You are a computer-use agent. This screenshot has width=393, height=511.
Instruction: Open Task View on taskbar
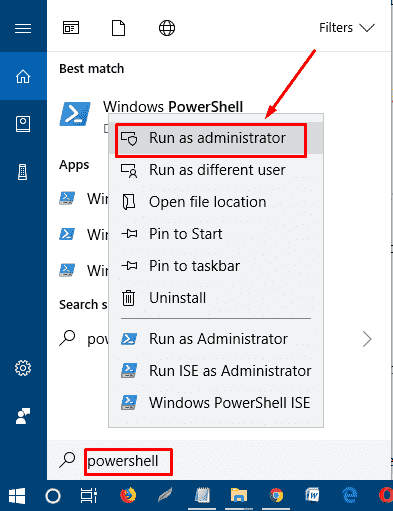pos(89,495)
